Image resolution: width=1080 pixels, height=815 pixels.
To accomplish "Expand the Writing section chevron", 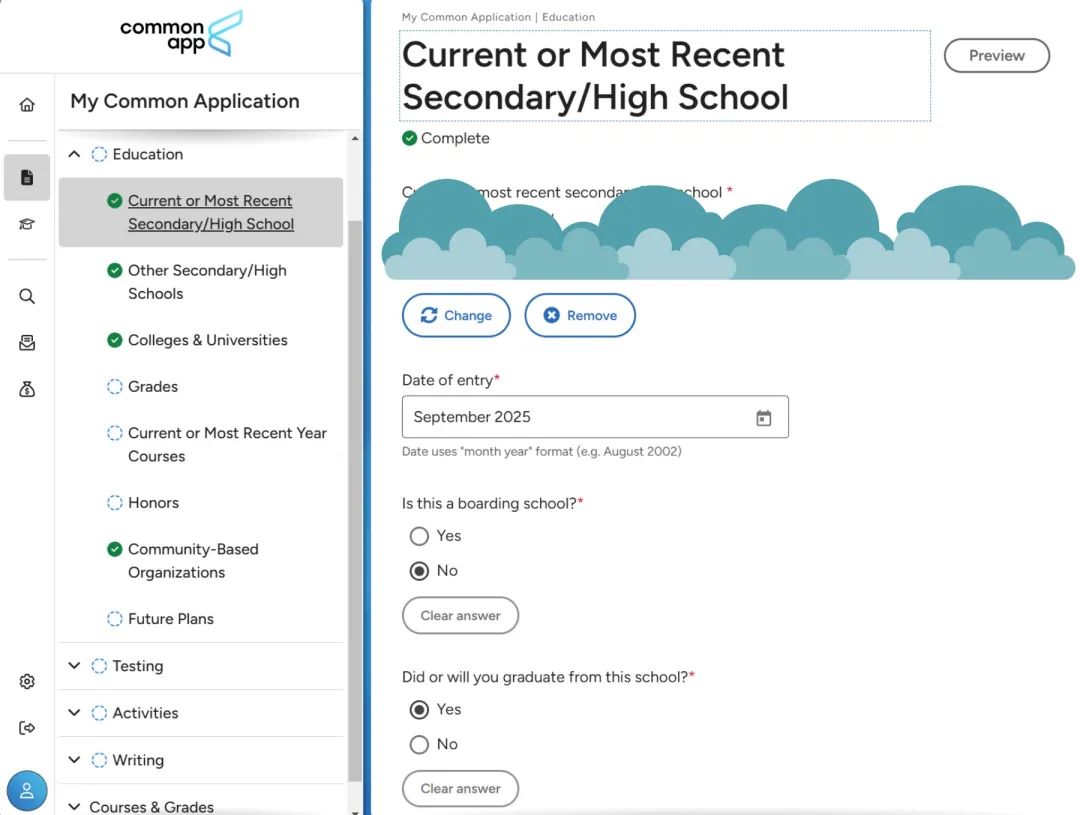I will tap(74, 760).
